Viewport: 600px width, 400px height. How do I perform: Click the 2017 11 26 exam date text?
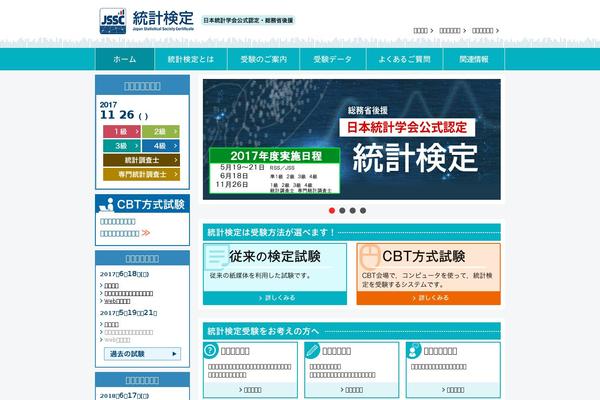pyautogui.click(x=124, y=111)
